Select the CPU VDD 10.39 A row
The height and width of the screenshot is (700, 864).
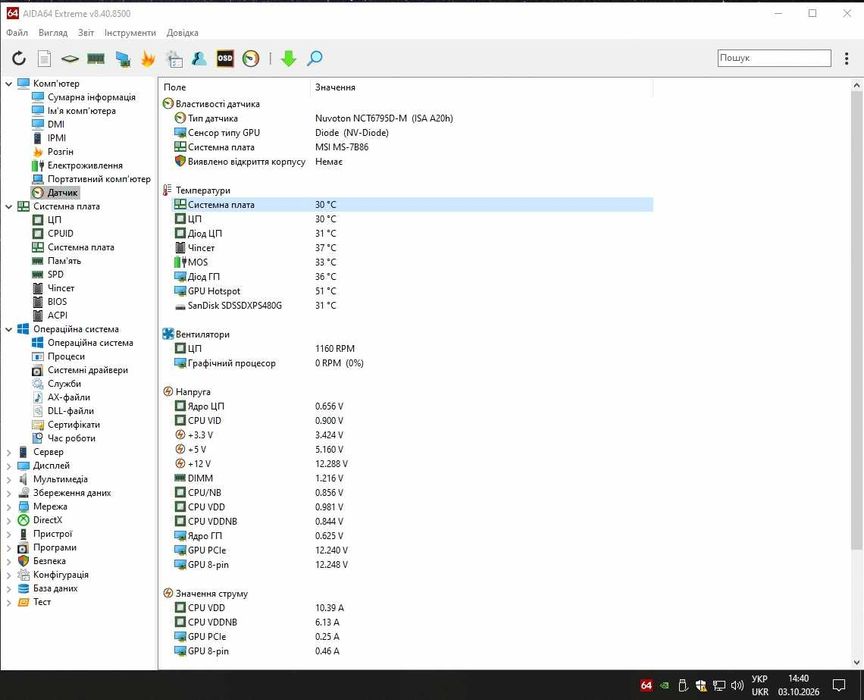pyautogui.click(x=412, y=608)
